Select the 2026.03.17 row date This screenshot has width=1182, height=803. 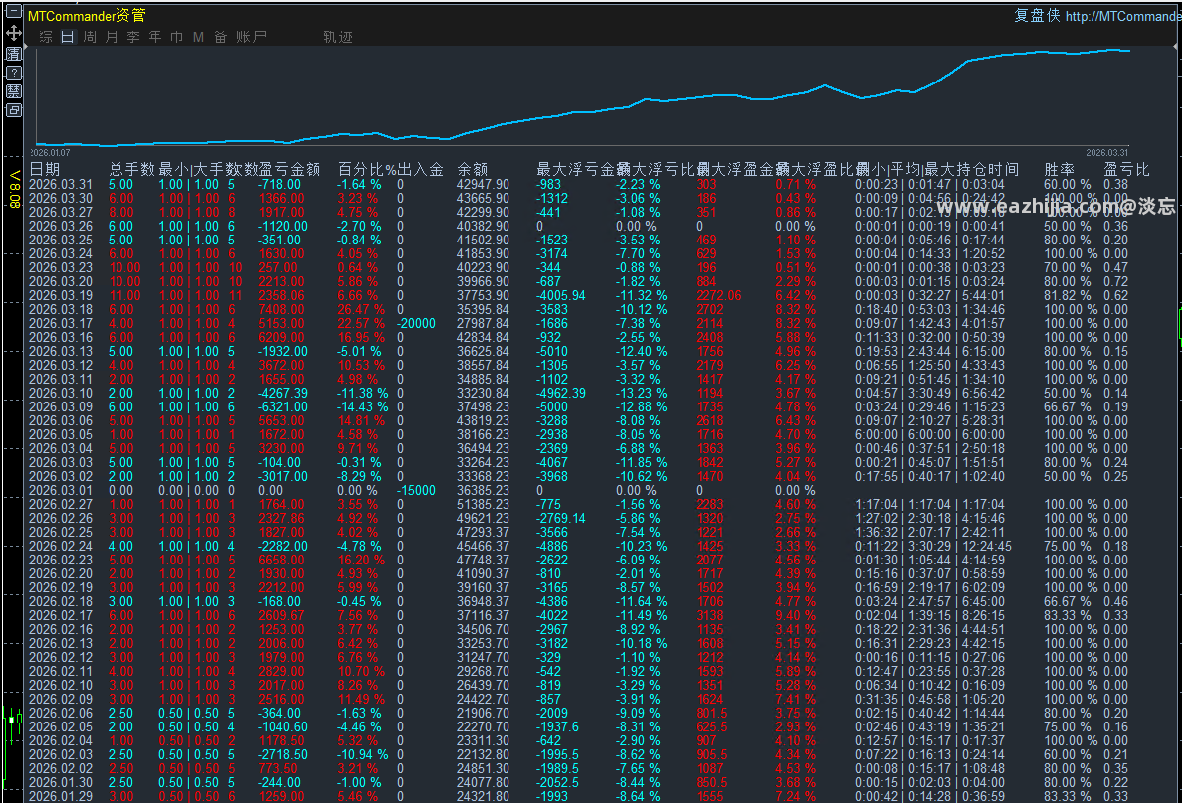pos(61,323)
